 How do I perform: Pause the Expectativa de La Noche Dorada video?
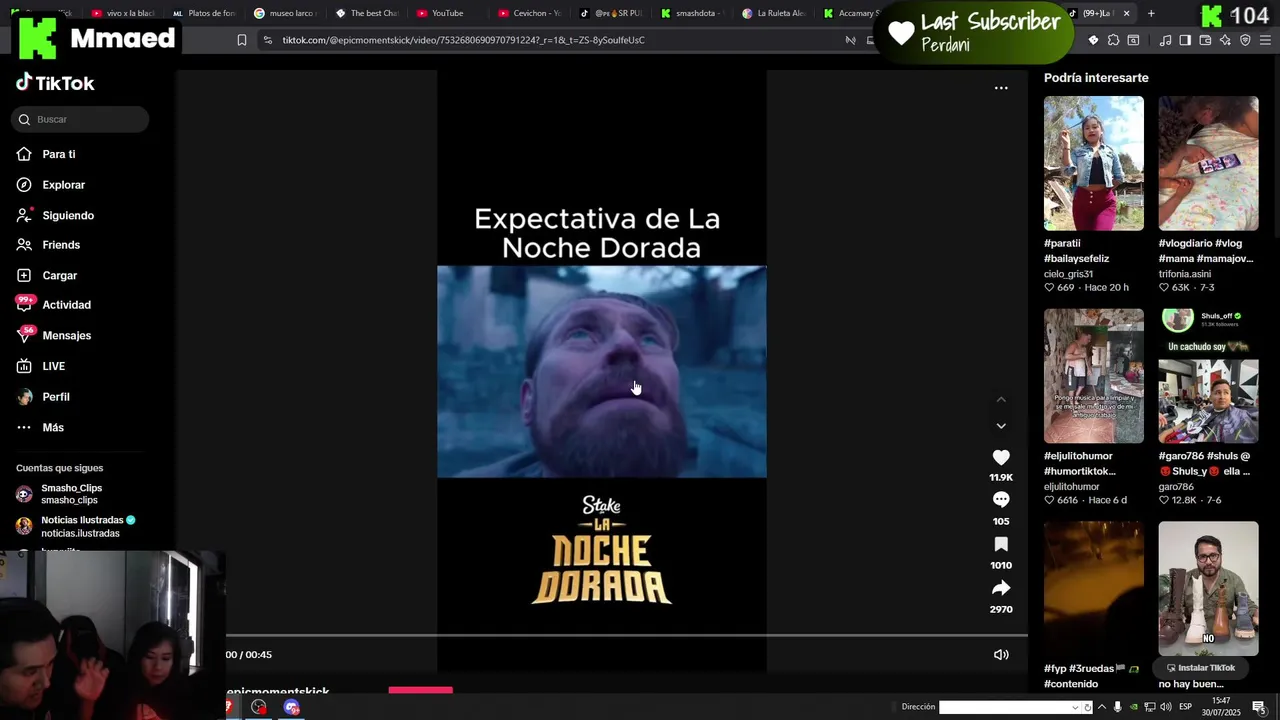click(602, 371)
